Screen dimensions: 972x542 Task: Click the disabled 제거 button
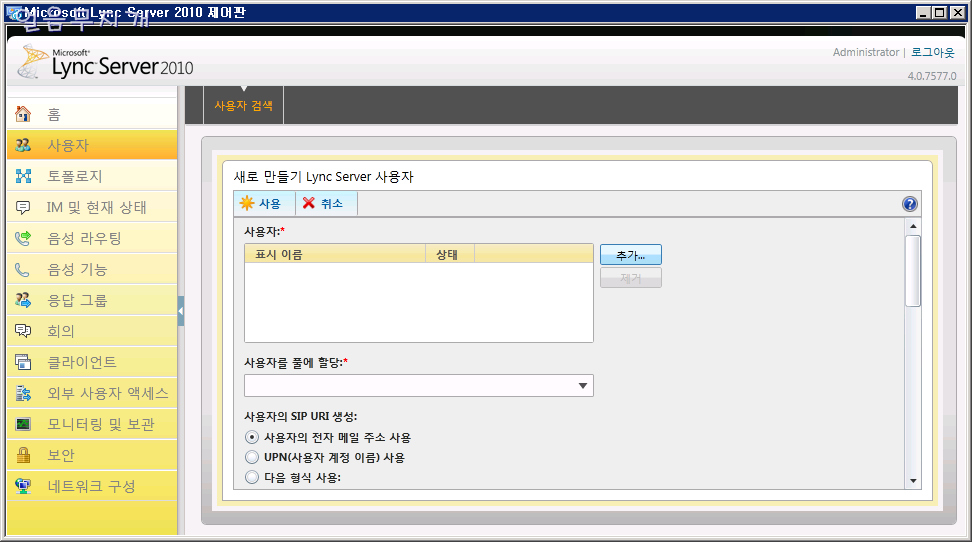coord(630,278)
